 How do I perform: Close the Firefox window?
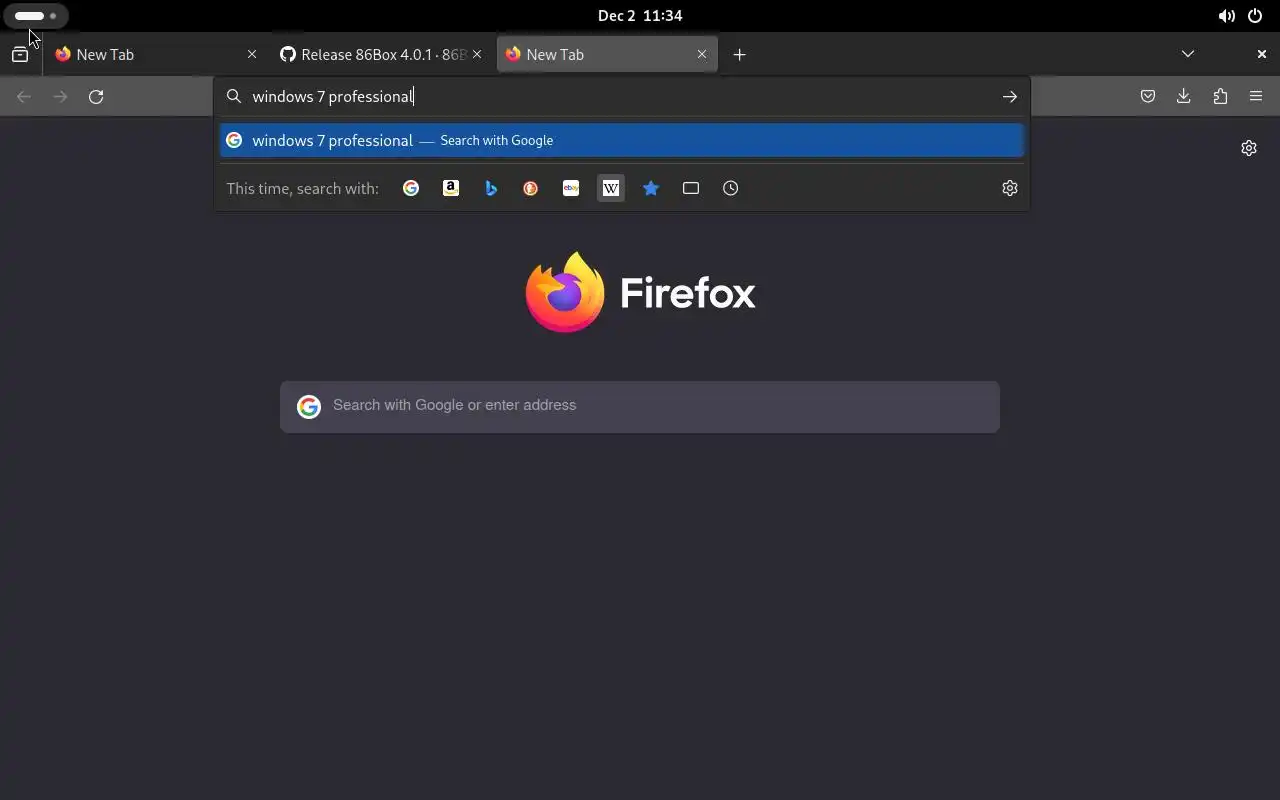pos(1262,54)
